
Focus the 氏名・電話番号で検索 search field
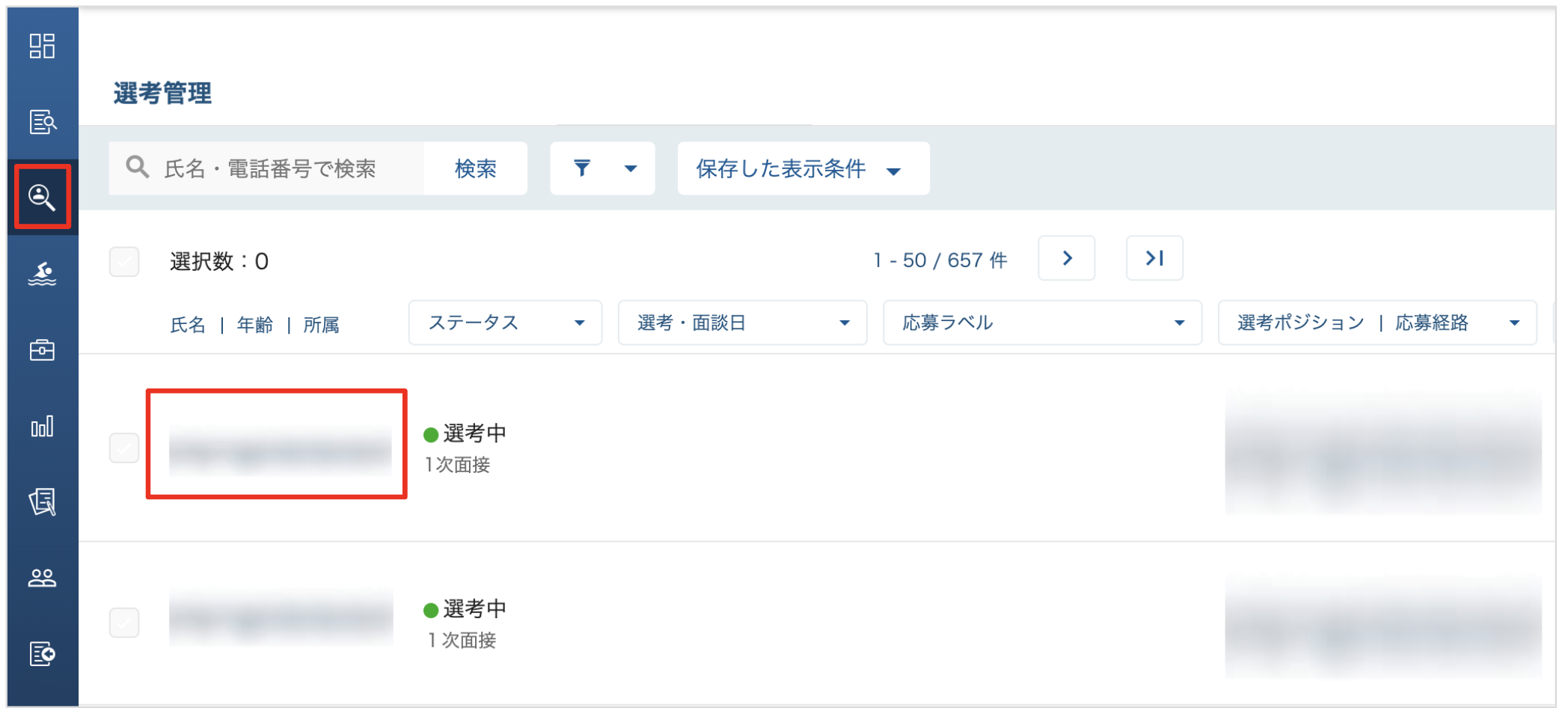click(267, 168)
